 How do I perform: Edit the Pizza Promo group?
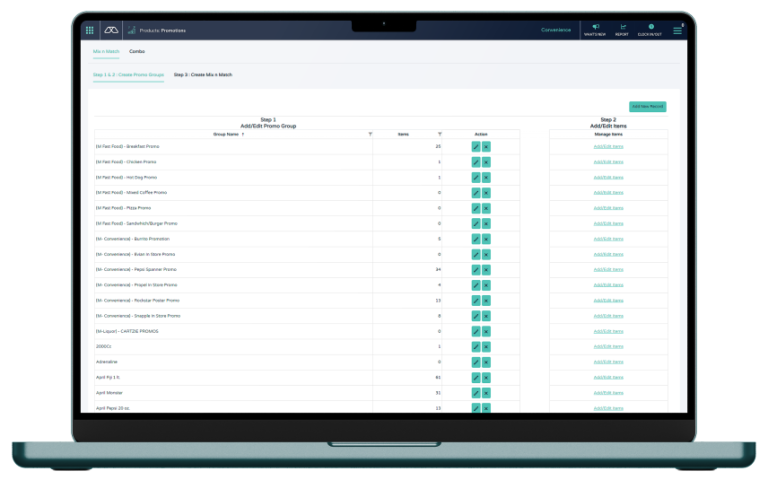(476, 208)
